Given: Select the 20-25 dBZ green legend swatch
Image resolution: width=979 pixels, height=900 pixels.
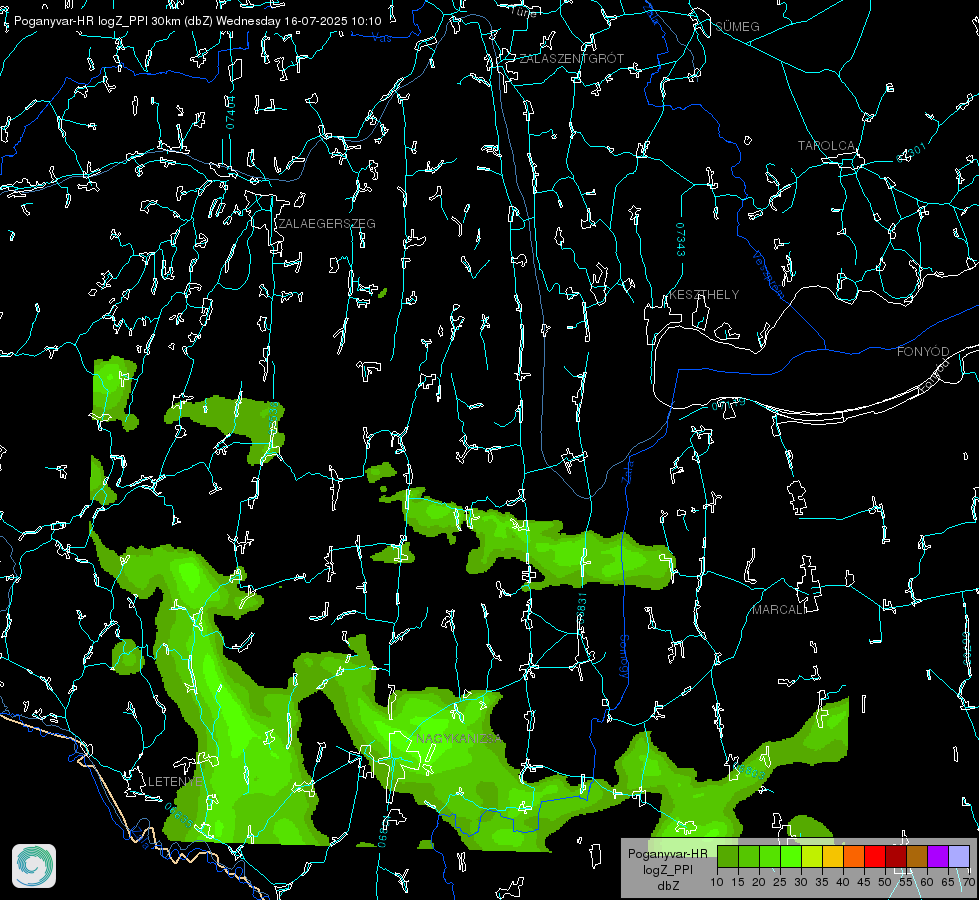Looking at the screenshot, I should (770, 856).
